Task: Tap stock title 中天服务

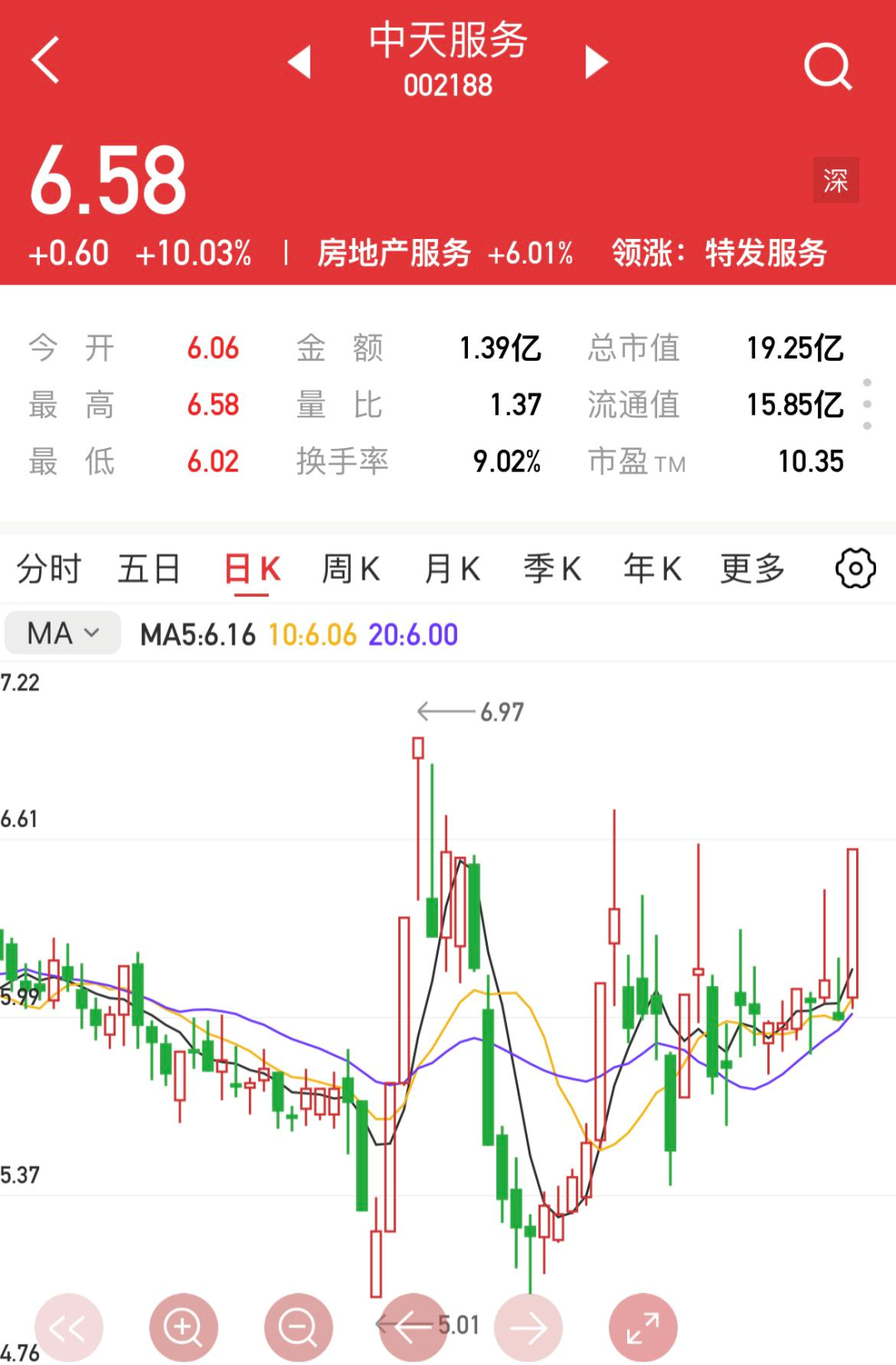Action: tap(448, 40)
